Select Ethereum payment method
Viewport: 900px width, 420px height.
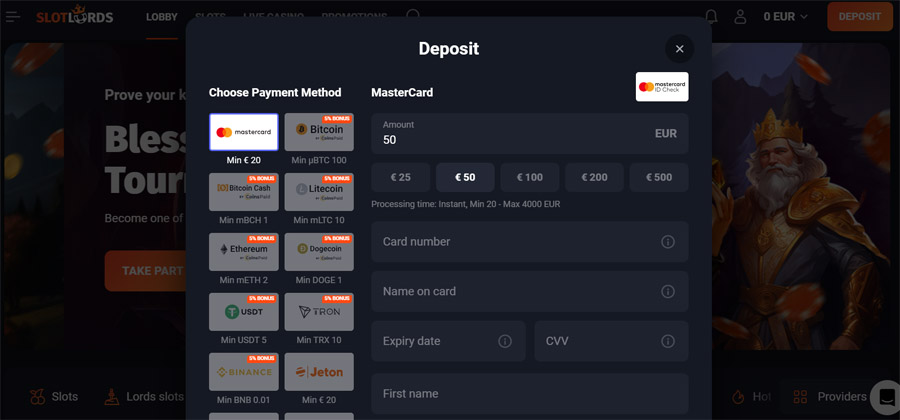coord(244,252)
